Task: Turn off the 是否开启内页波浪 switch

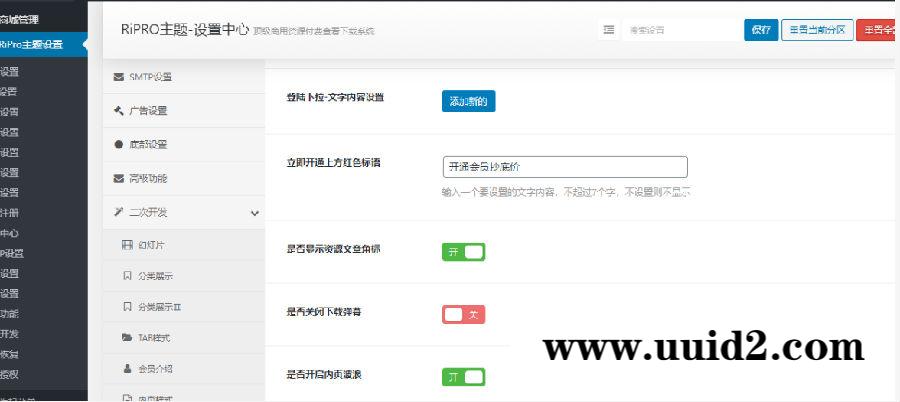Action: coord(463,377)
